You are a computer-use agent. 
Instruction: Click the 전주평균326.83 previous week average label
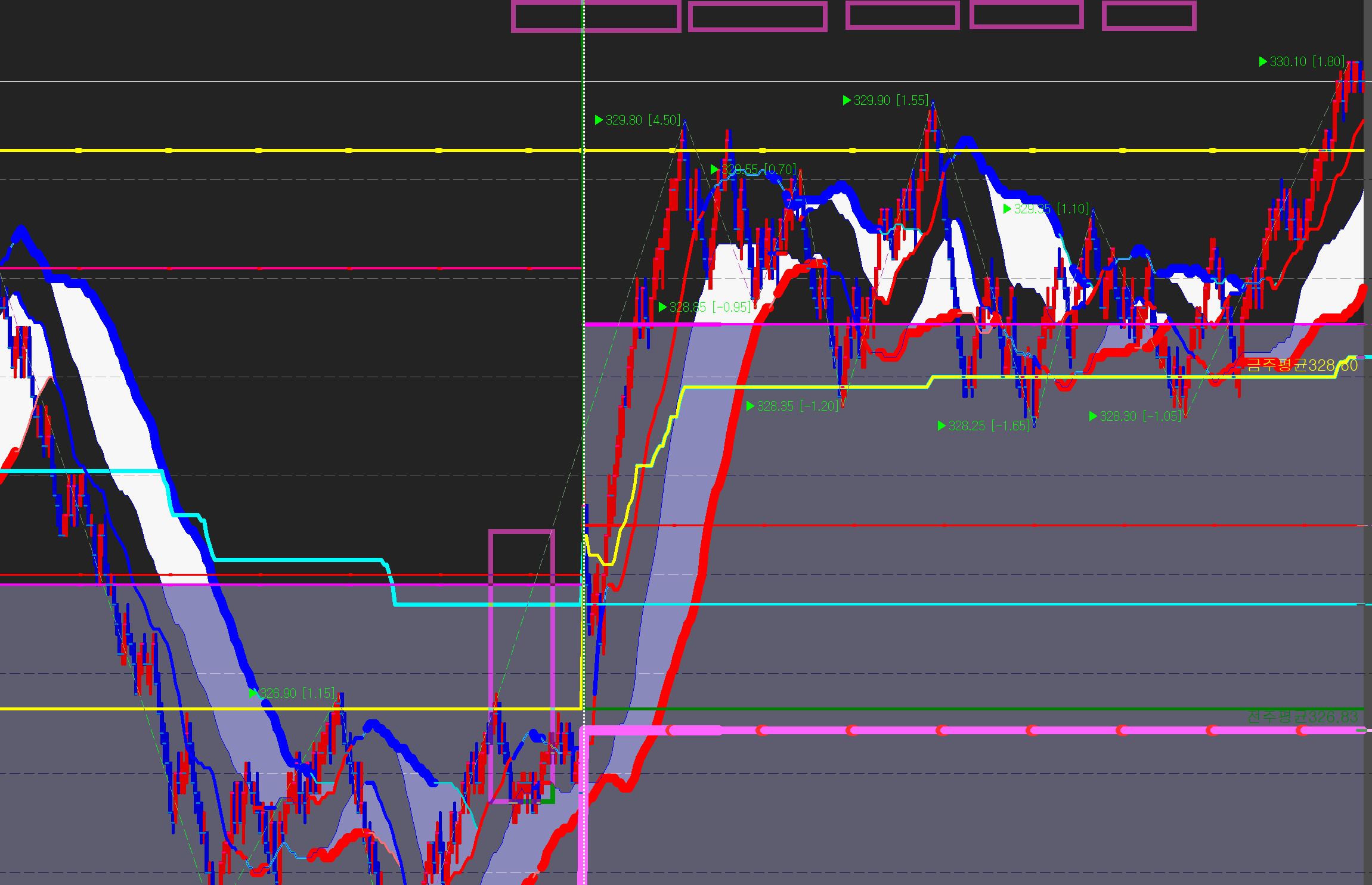[1302, 716]
